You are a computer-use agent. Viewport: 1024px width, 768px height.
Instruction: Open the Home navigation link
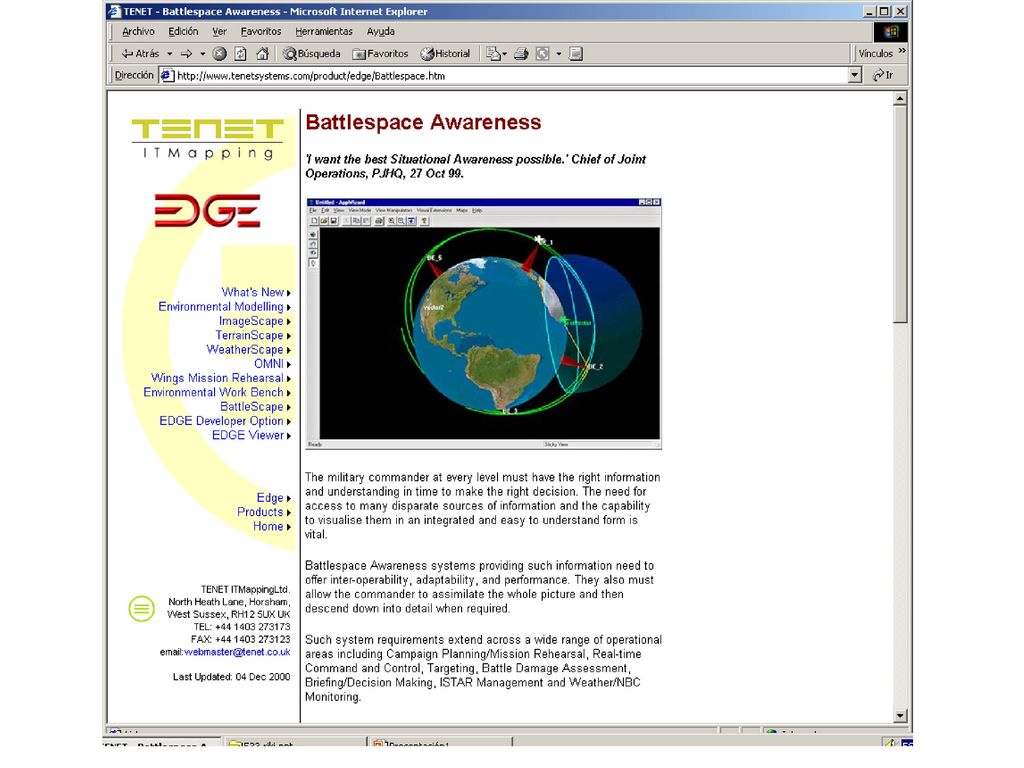(268, 526)
